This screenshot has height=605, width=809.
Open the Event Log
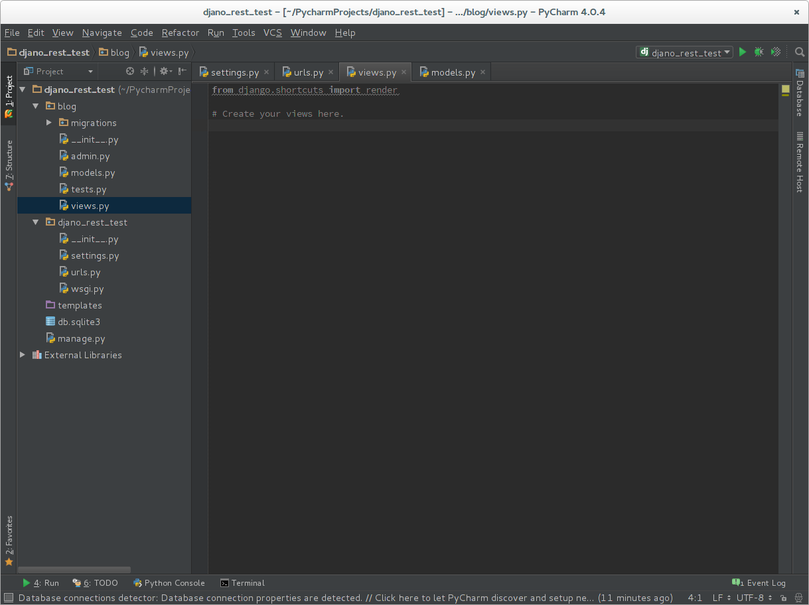click(x=758, y=583)
